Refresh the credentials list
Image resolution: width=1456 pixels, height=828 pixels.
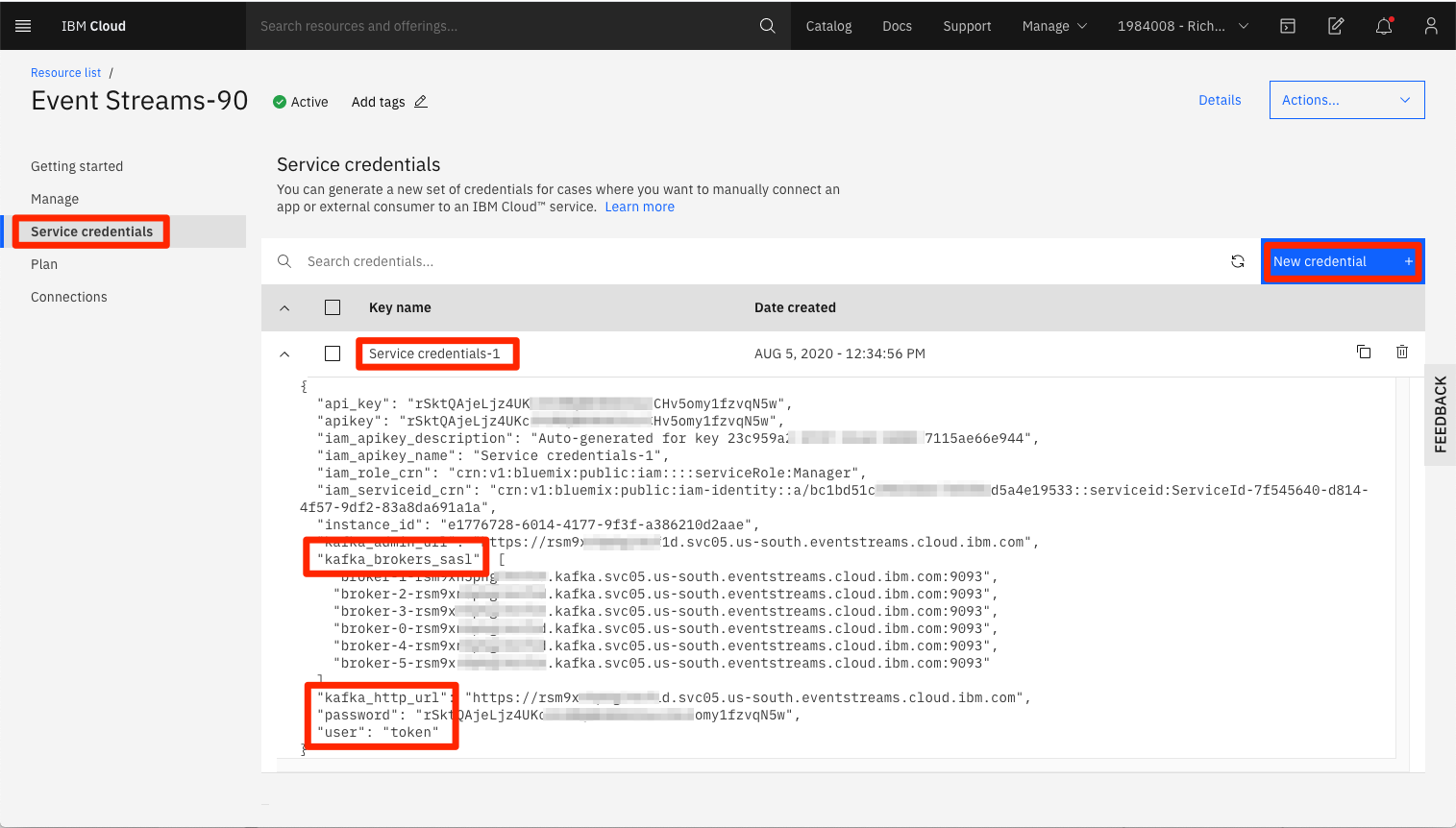[1238, 261]
